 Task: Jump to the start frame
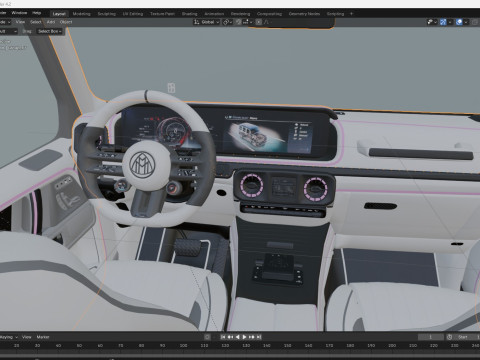pos(223,337)
